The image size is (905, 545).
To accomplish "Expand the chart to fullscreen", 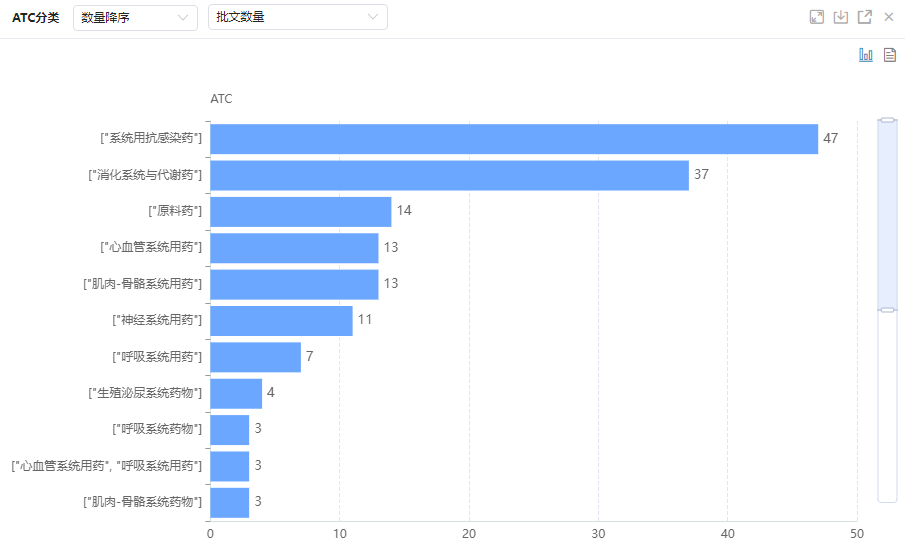I will [x=817, y=17].
